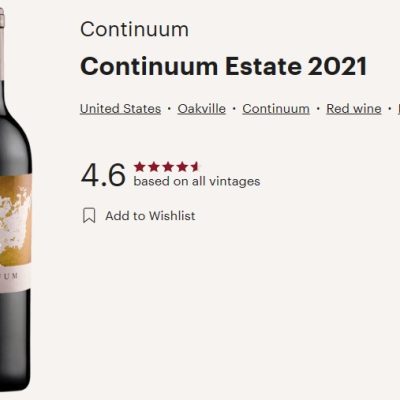
Task: Click the gold label artwork on the bottle
Action: (15, 219)
